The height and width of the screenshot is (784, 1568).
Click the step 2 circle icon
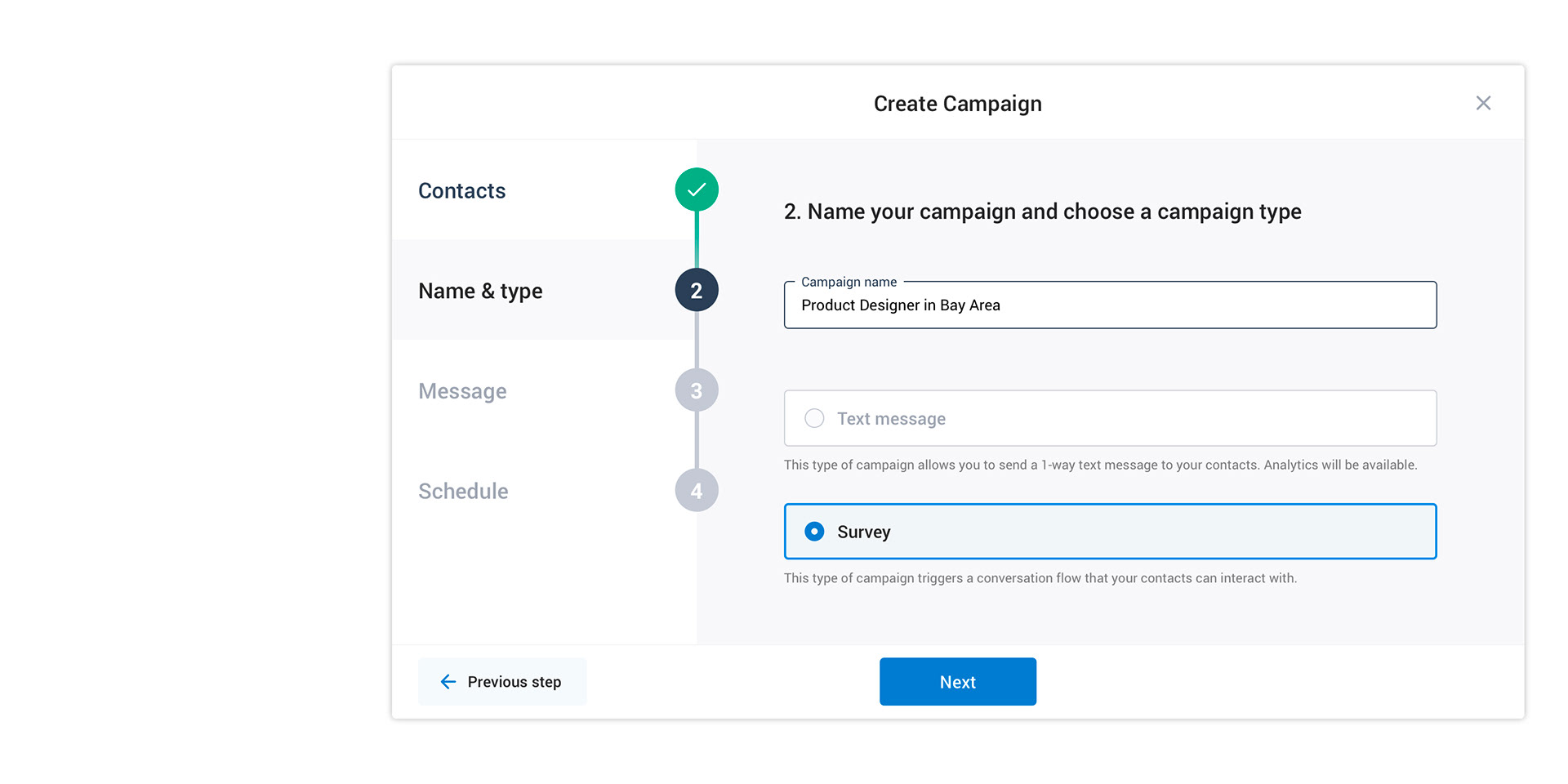point(697,290)
